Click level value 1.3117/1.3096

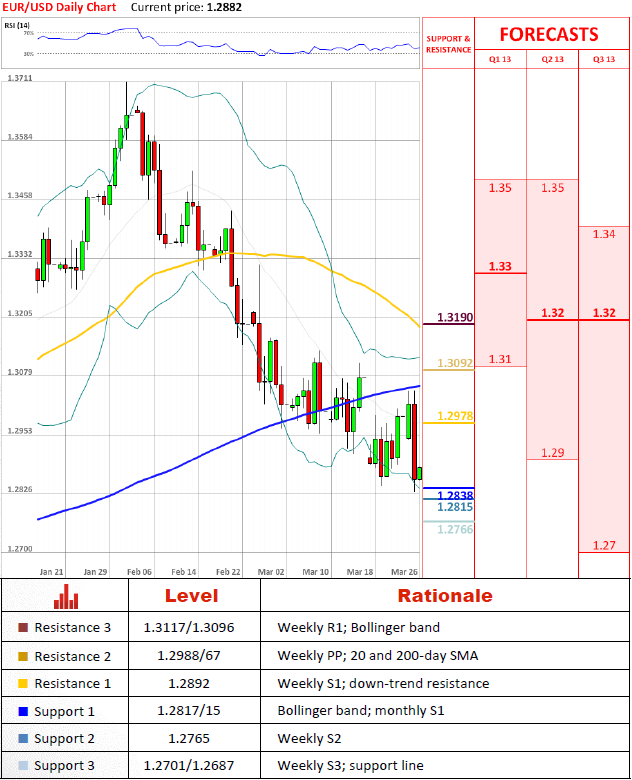189,628
